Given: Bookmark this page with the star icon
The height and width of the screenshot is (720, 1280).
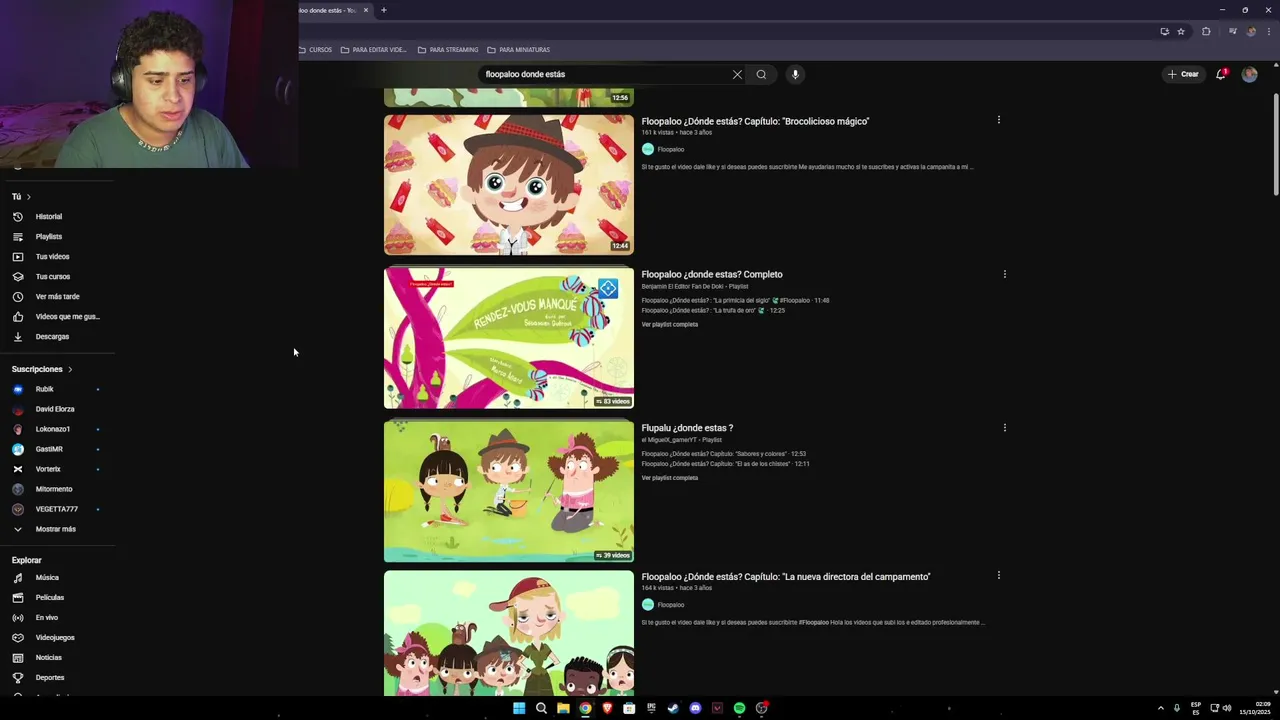Looking at the screenshot, I should 1181,31.
